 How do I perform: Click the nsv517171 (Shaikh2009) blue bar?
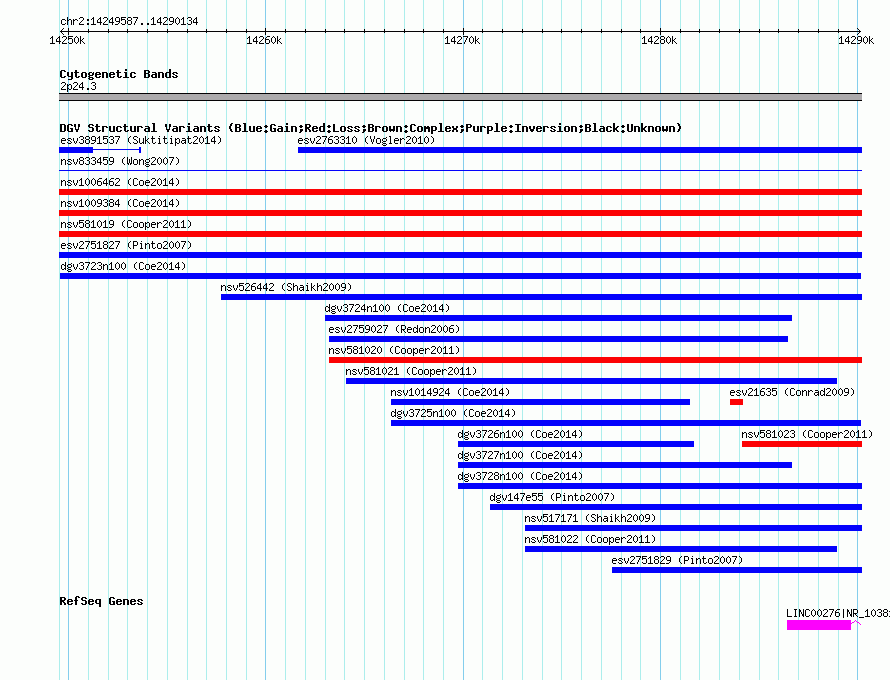tap(693, 528)
